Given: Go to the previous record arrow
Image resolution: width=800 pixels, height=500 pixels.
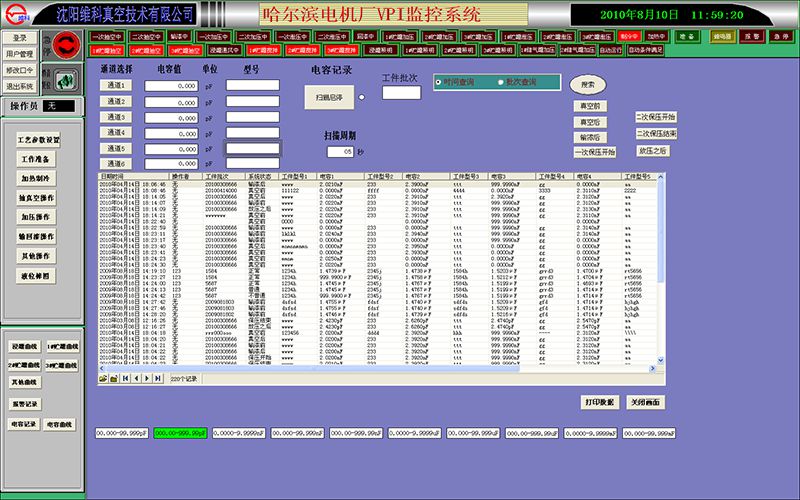Looking at the screenshot, I should coord(136,378).
